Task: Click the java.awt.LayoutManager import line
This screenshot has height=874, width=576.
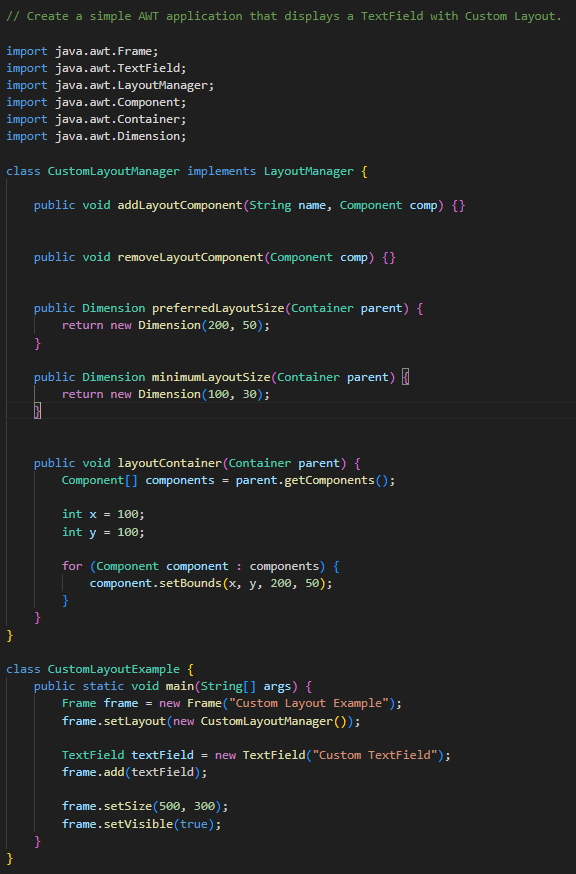Action: click(x=110, y=85)
